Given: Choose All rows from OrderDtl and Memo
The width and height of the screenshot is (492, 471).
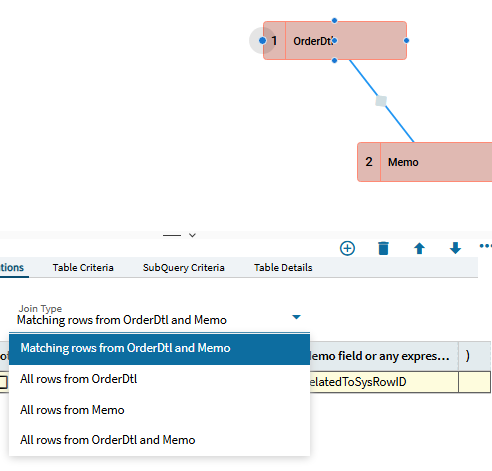Looking at the screenshot, I should pyautogui.click(x=159, y=440).
